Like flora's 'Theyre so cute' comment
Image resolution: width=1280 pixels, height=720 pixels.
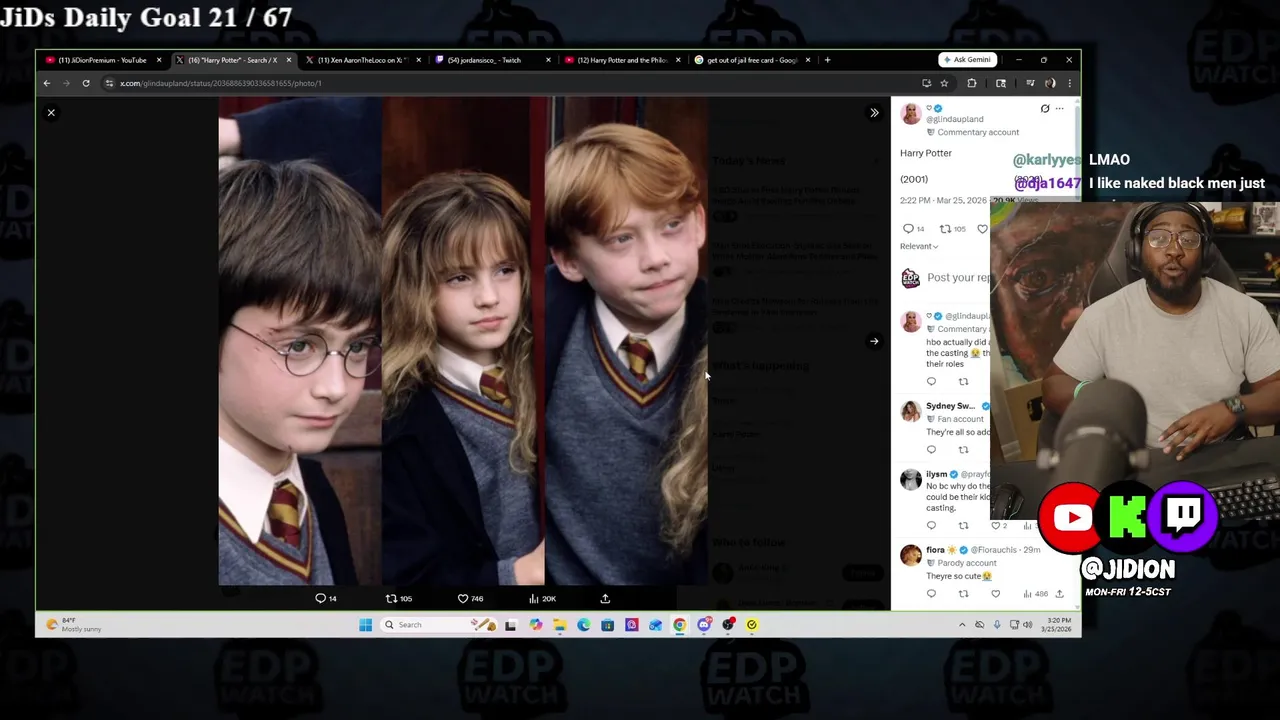995,594
